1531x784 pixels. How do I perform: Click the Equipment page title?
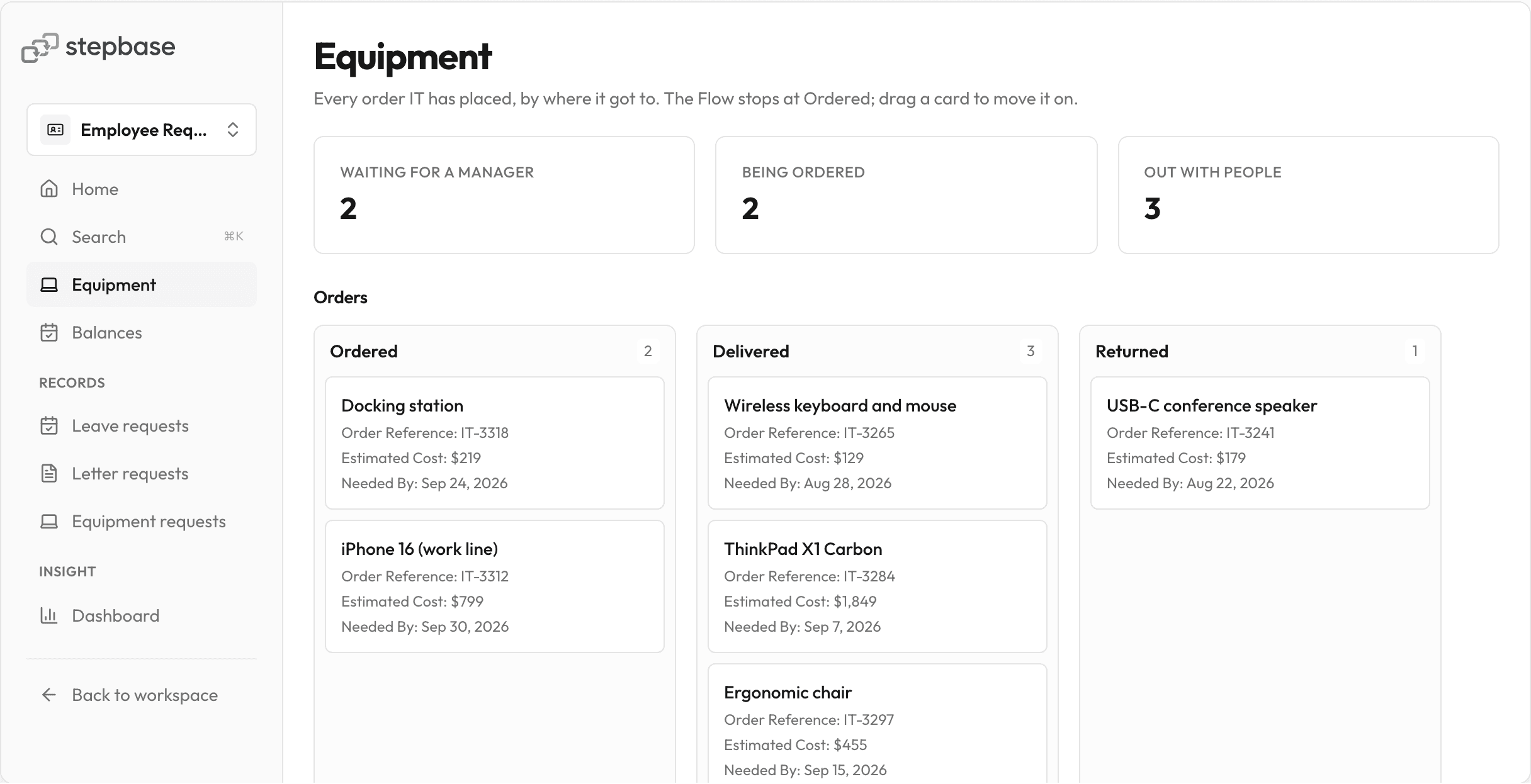403,57
